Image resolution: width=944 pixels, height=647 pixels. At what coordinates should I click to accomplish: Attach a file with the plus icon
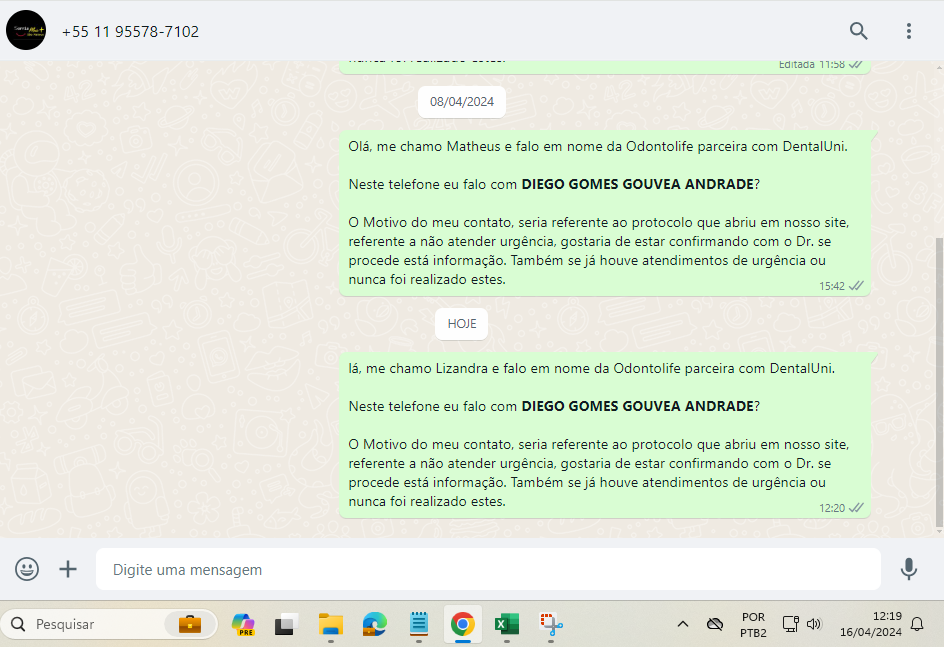68,569
